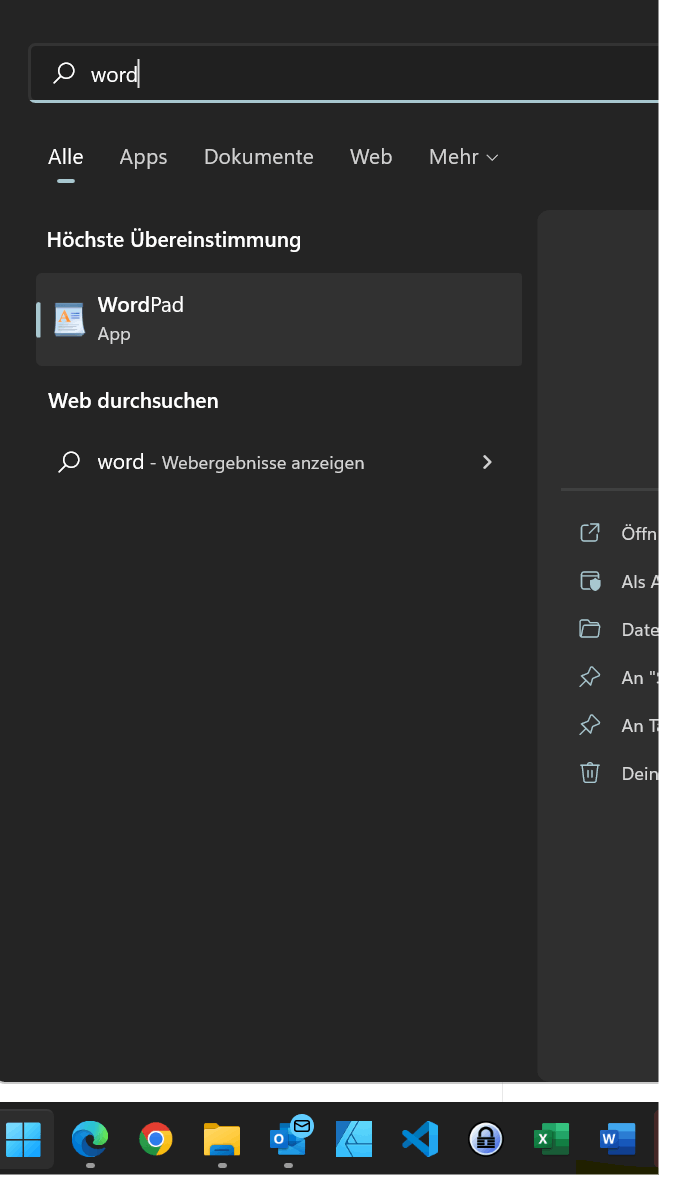Open KeePass lock icon on taskbar
Screen dimensions: 677x1204
click(x=486, y=1139)
